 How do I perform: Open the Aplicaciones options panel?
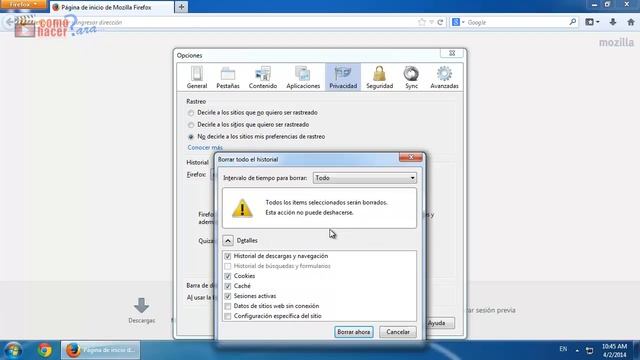[303, 77]
